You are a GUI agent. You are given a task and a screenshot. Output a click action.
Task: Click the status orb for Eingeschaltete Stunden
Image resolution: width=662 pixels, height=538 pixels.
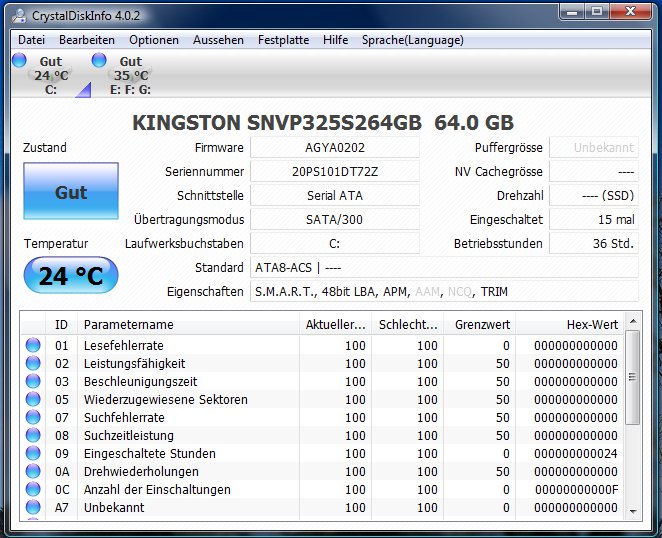[33, 453]
